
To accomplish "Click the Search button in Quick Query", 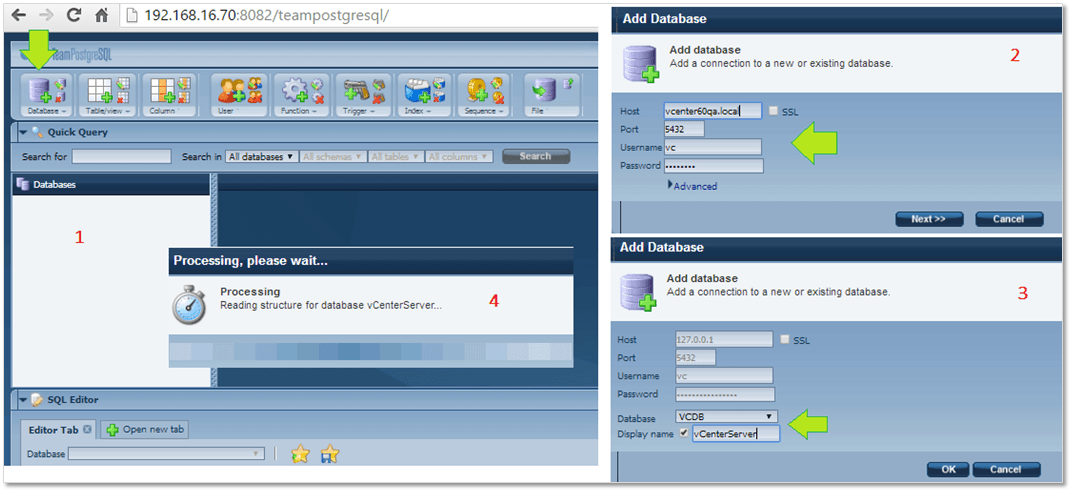I will [535, 156].
